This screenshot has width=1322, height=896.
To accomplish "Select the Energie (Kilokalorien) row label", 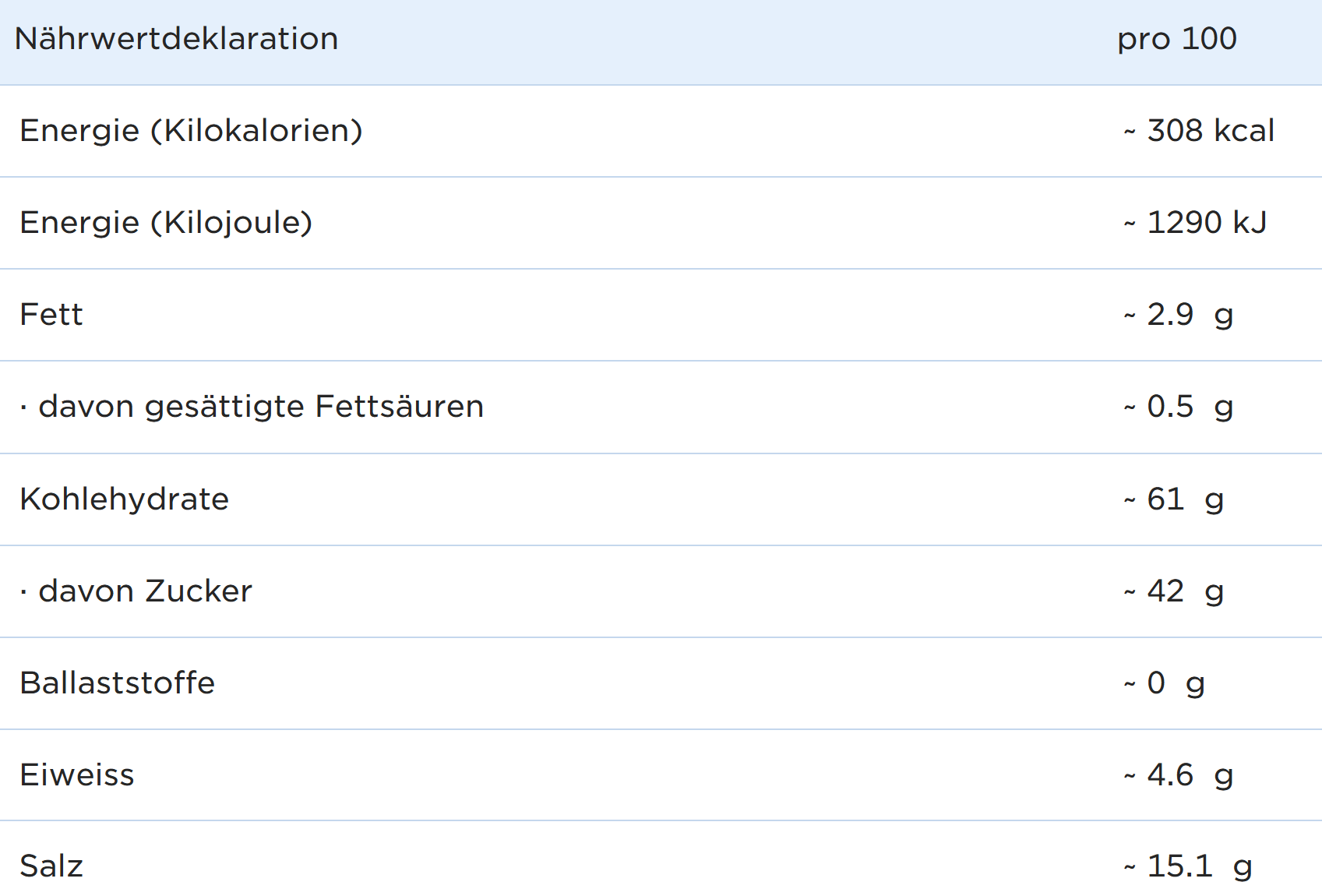I will 191,131.
